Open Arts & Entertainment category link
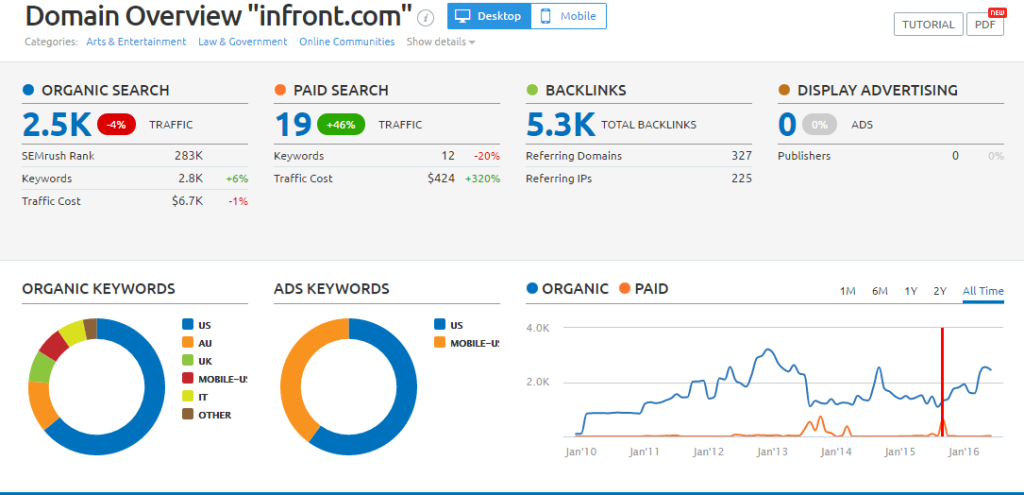 coord(135,42)
